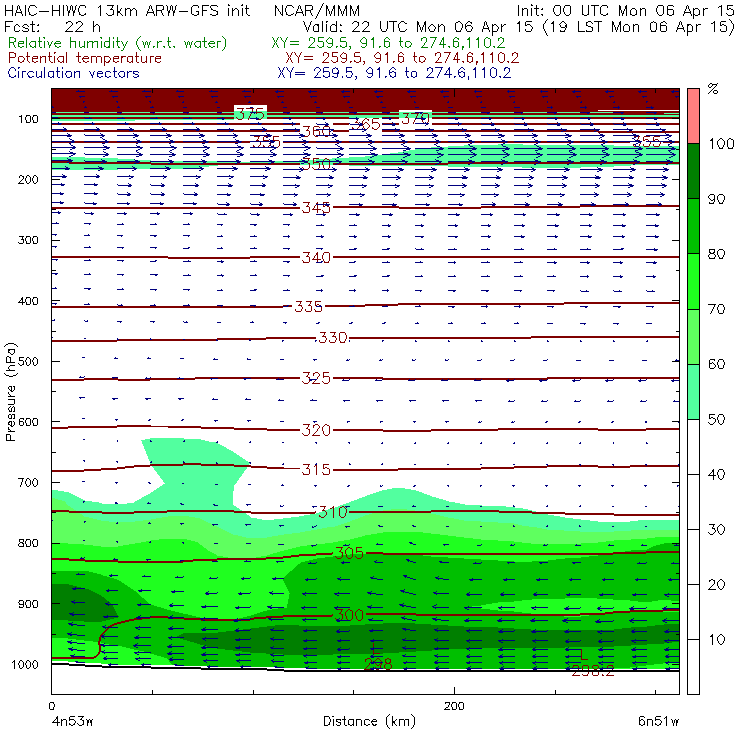Click the '360' contour label

316,131
